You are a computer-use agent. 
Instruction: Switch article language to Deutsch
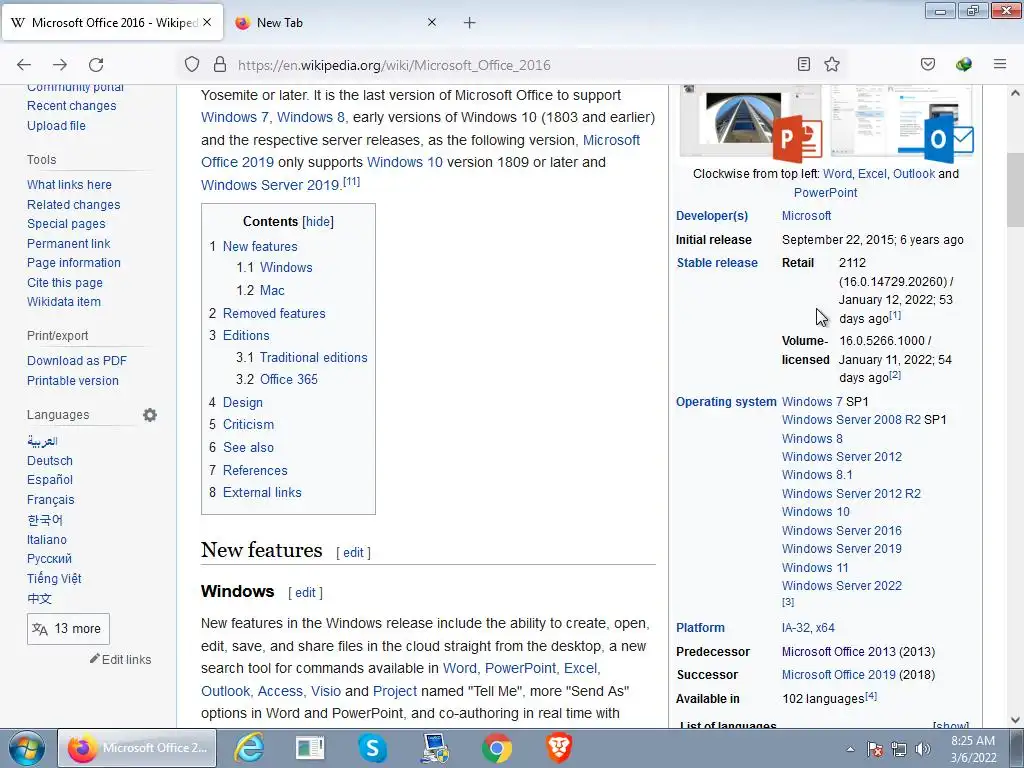point(50,460)
